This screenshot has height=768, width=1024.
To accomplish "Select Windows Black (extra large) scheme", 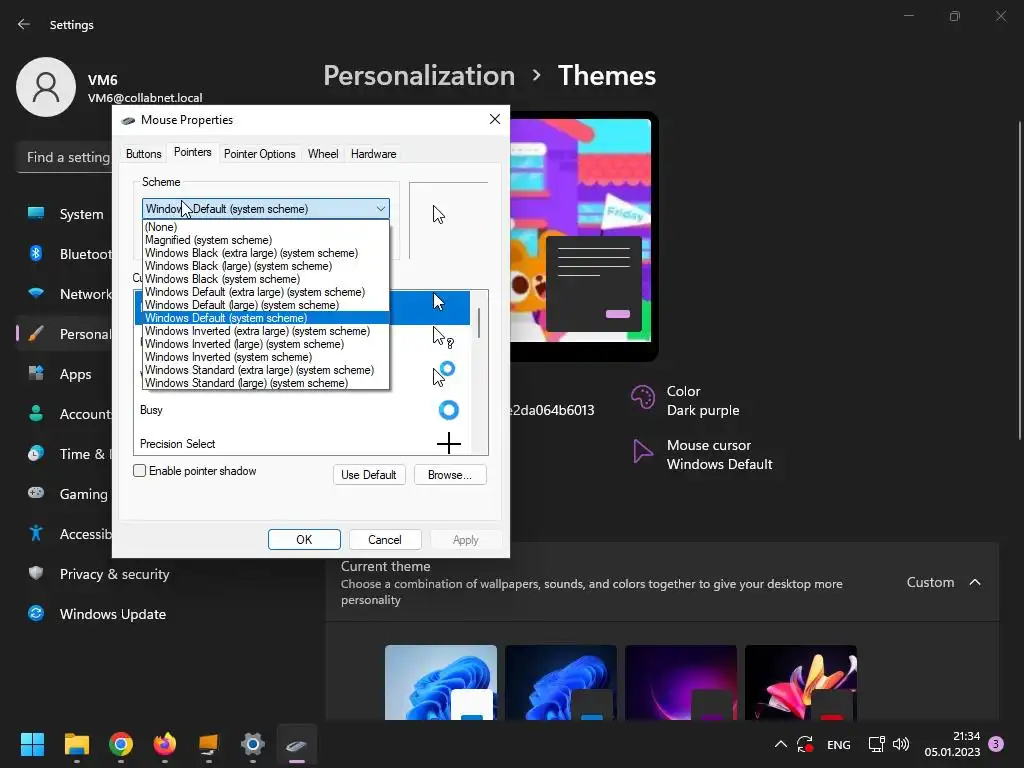I will (x=266, y=253).
